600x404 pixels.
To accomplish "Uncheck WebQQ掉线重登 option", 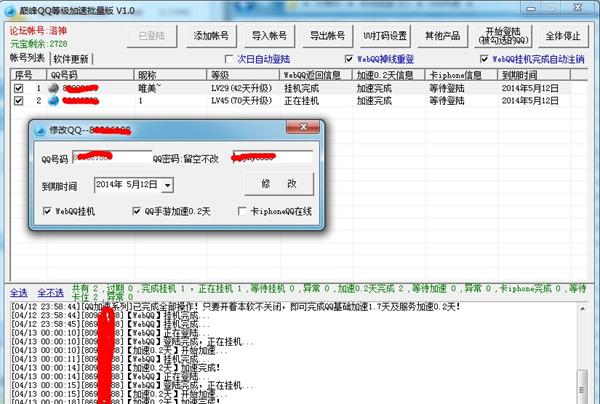I will pos(349,59).
